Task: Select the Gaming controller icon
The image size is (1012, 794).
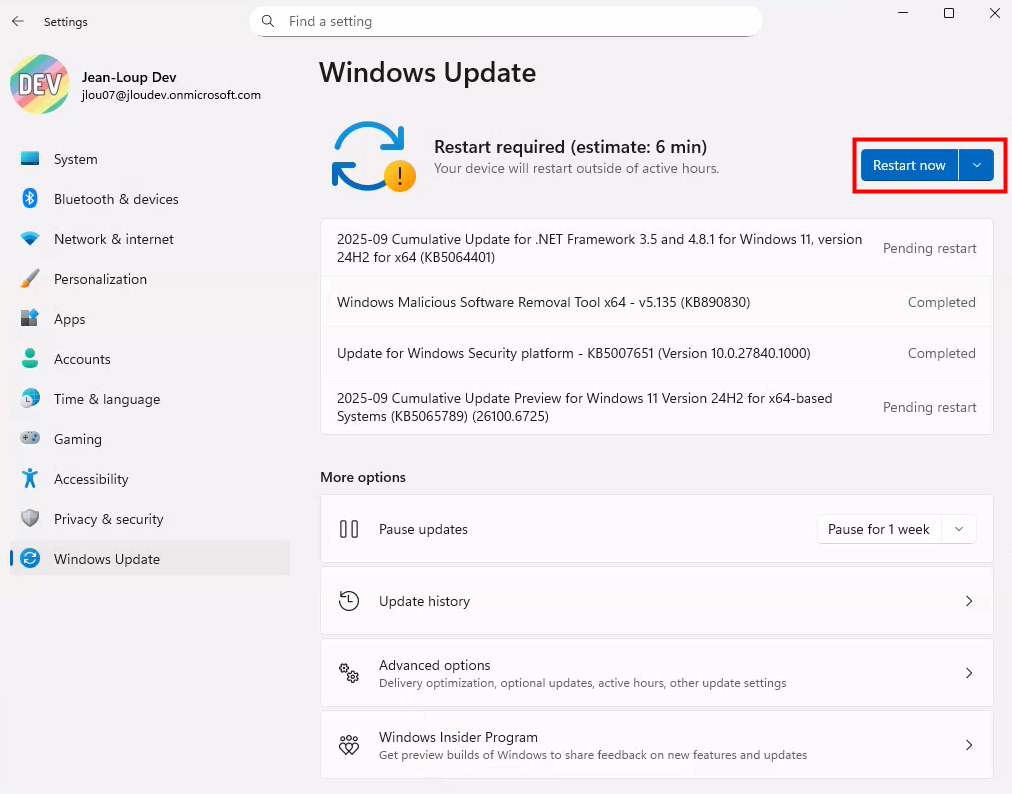Action: tap(30, 439)
